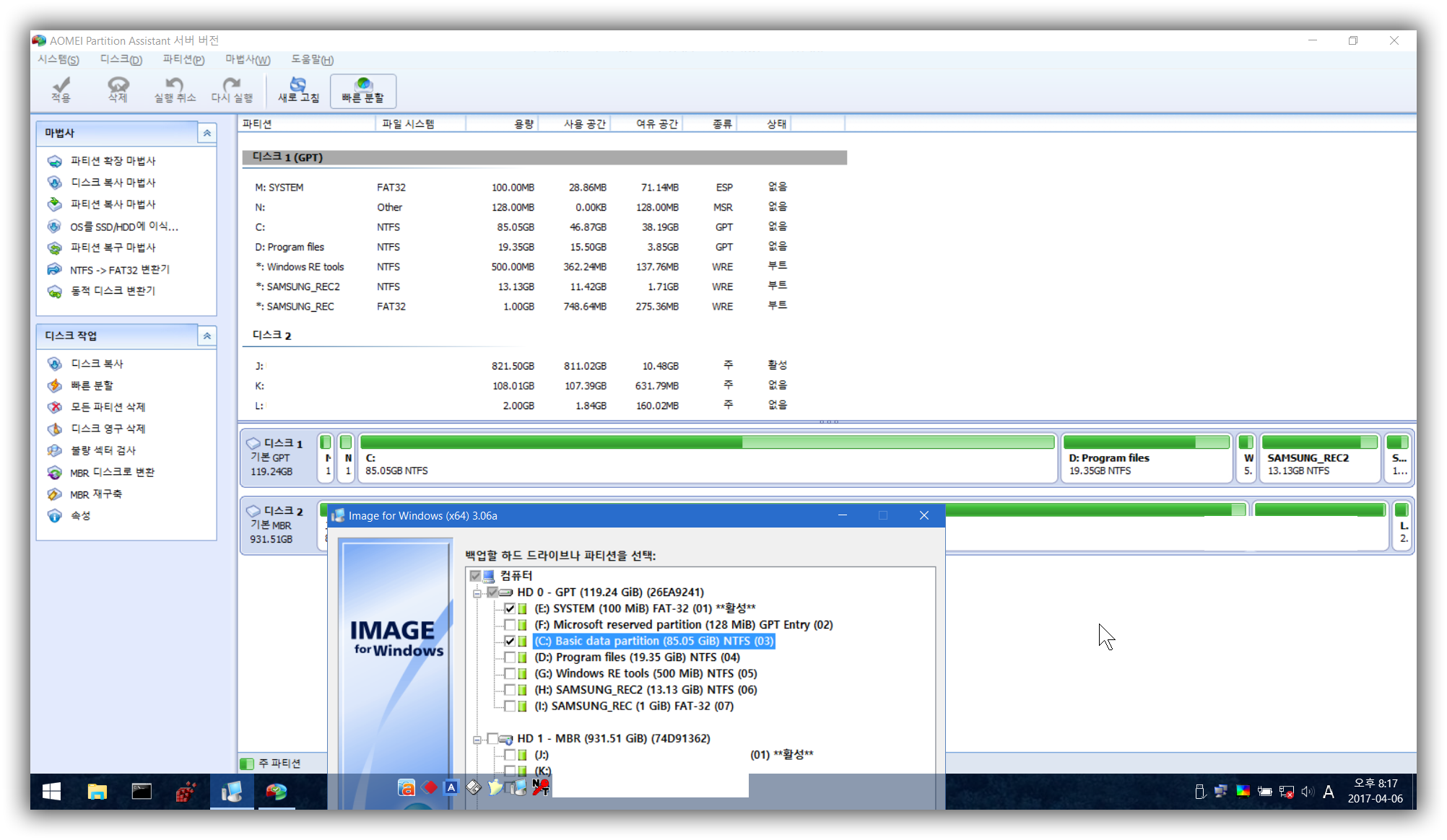Collapse the HD 1 - MBR tree node

click(x=477, y=740)
